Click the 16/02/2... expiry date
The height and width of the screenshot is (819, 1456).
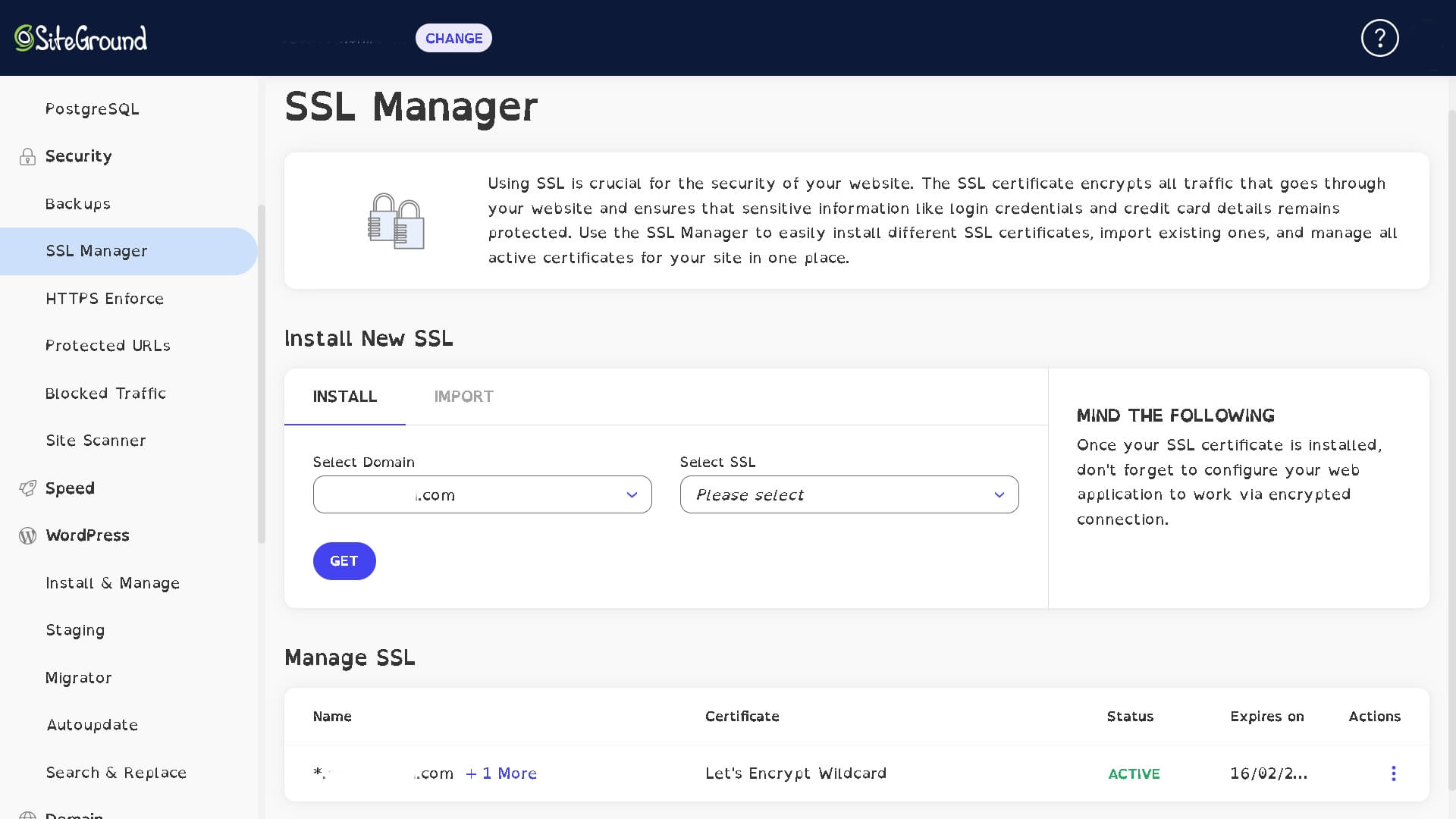click(1269, 773)
